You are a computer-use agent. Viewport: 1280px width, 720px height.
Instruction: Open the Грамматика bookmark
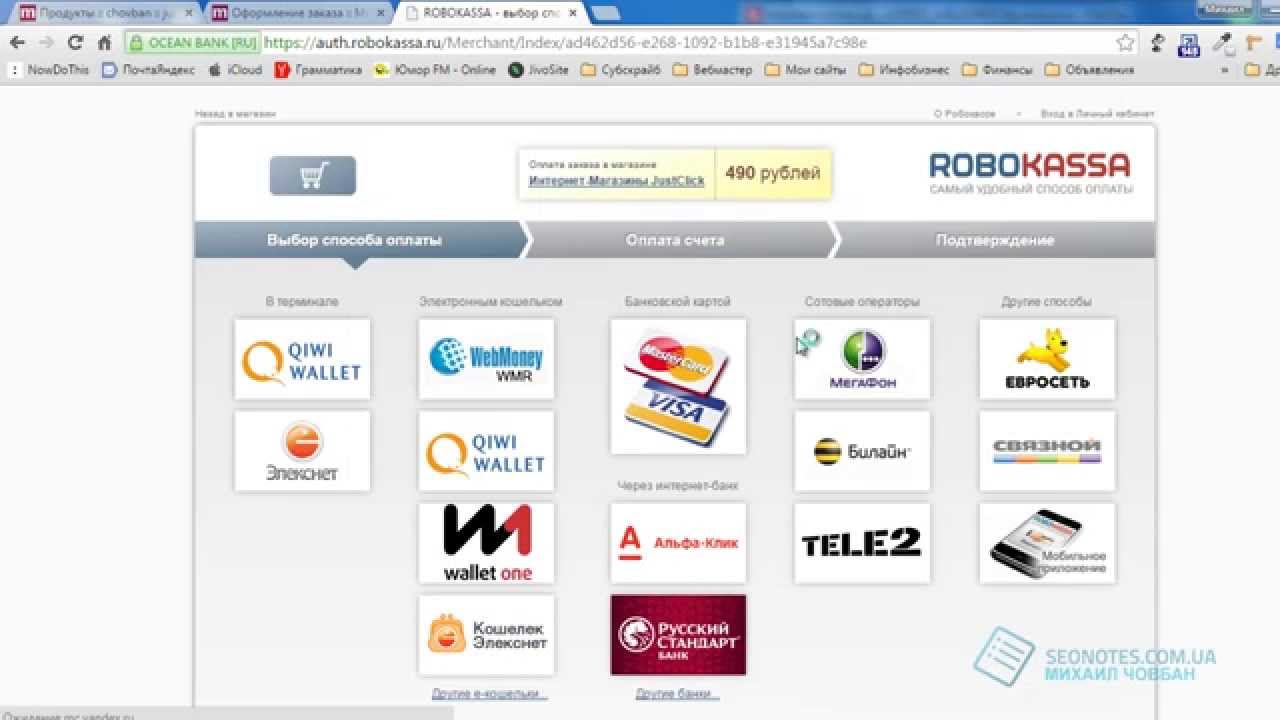point(319,70)
